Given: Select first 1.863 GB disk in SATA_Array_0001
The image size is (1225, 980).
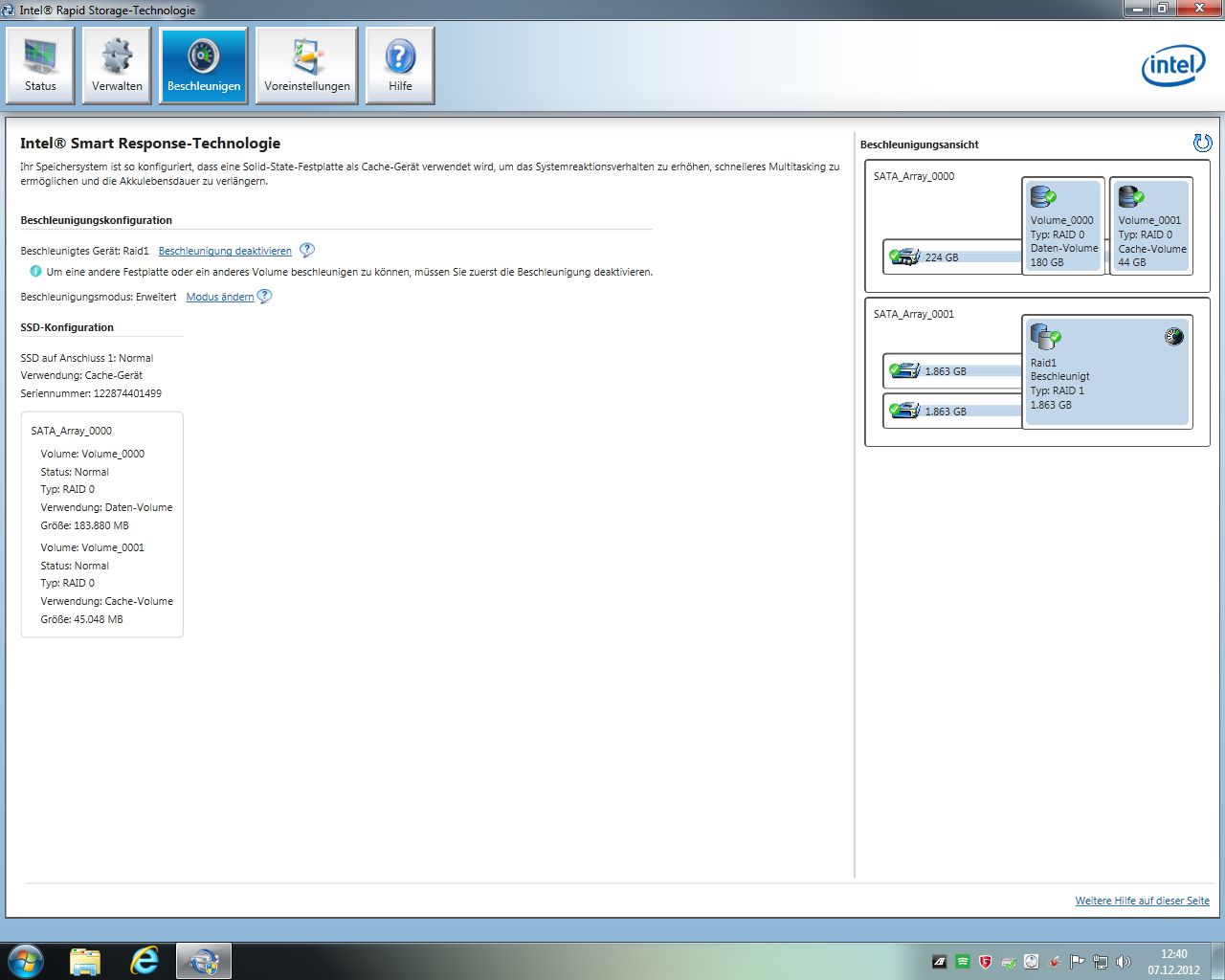Looking at the screenshot, I should [952, 370].
